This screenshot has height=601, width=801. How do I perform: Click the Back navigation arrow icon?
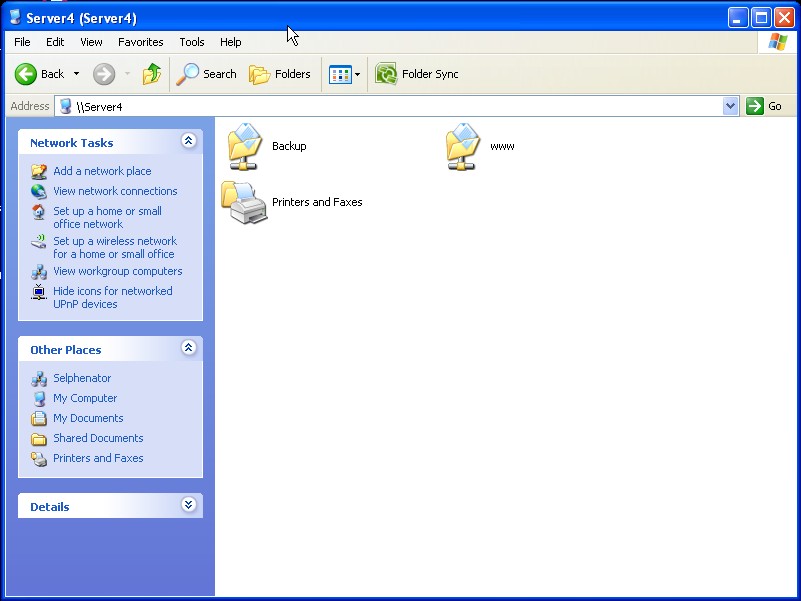[x=26, y=74]
